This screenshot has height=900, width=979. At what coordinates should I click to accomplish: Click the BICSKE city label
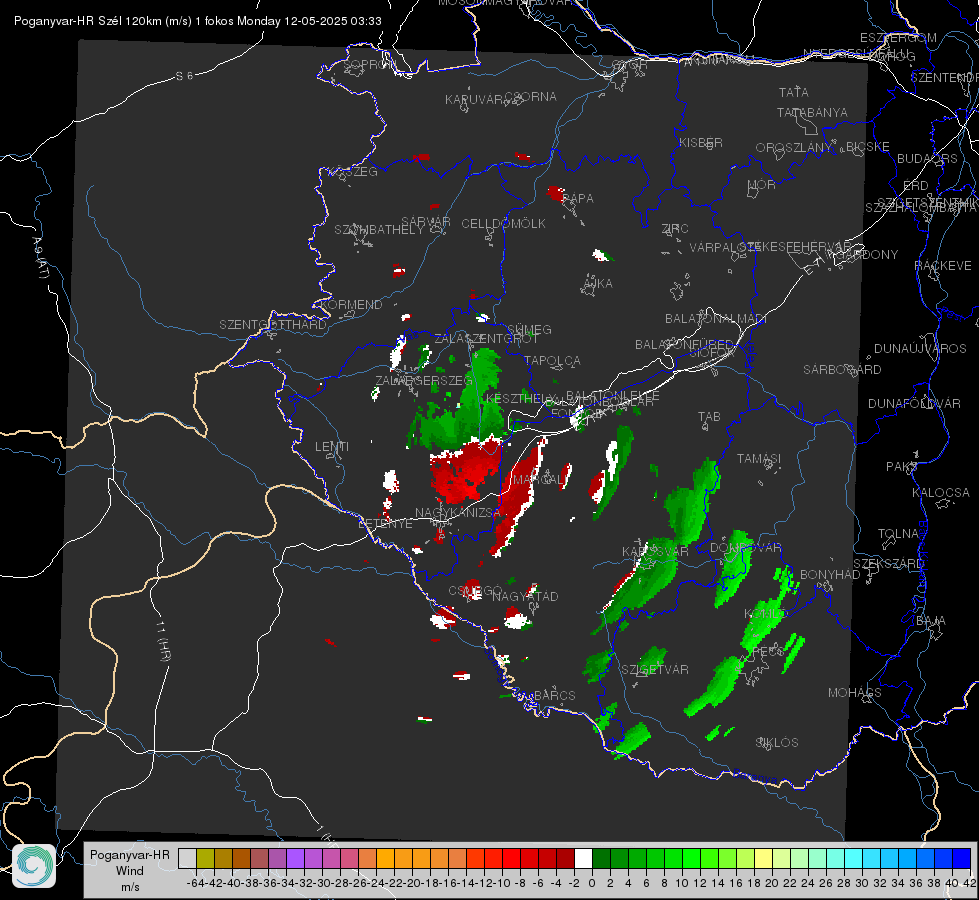pos(868,146)
